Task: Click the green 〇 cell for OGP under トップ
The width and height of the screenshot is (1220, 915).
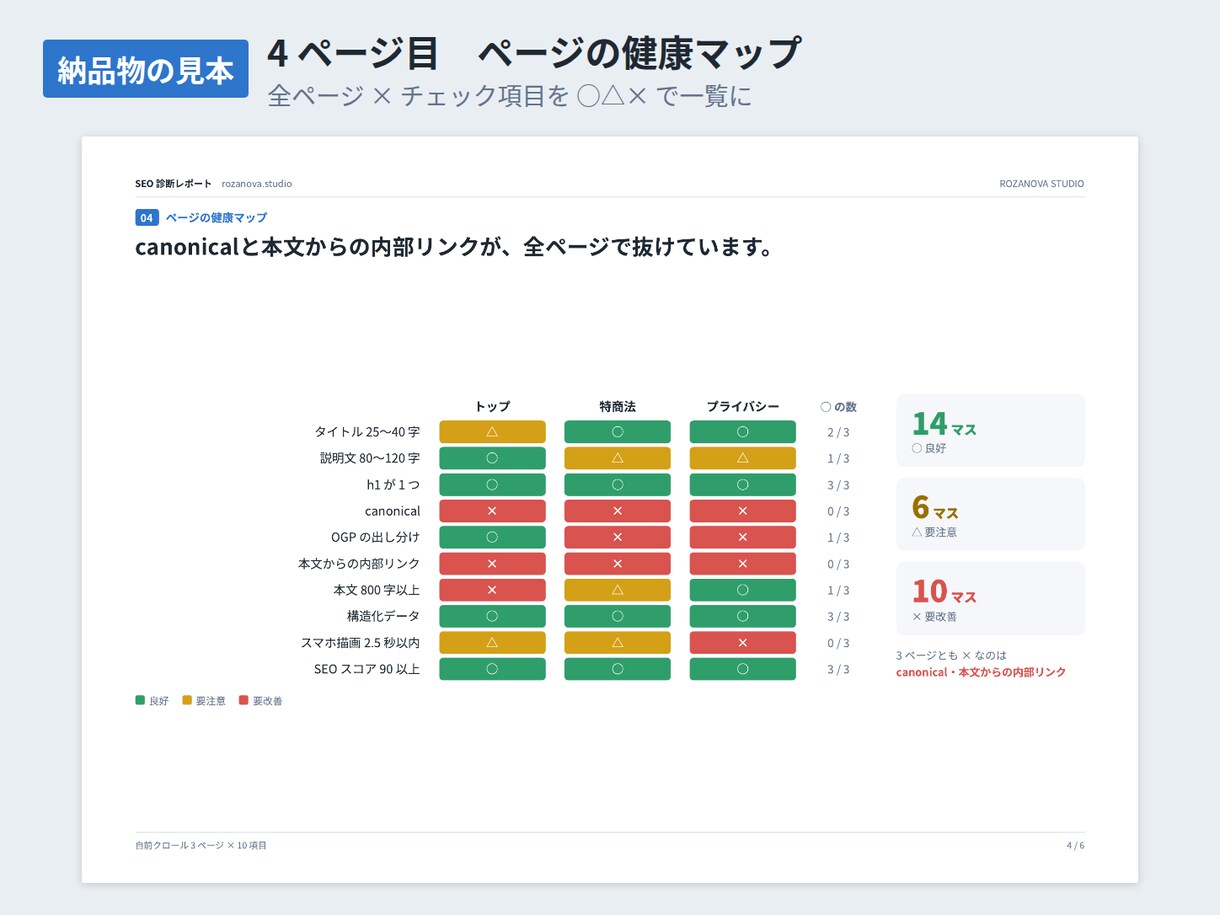Action: pyautogui.click(x=492, y=537)
